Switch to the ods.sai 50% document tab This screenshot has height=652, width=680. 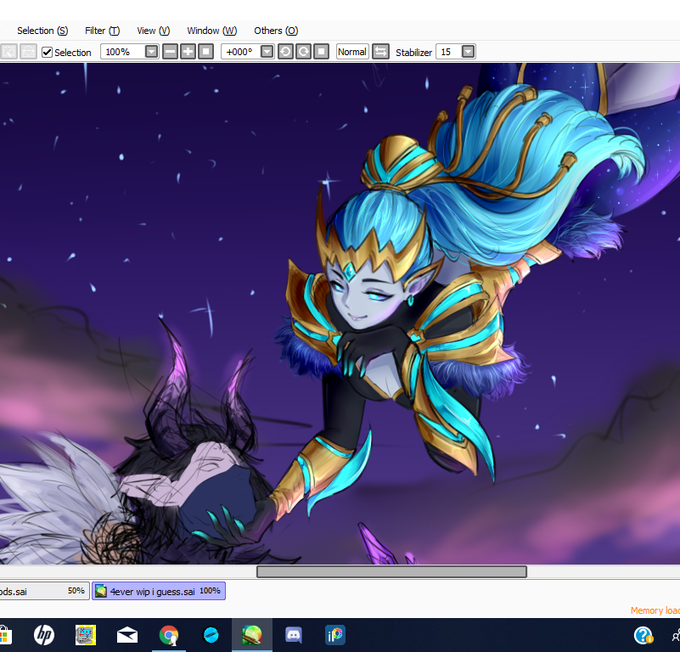(x=43, y=591)
